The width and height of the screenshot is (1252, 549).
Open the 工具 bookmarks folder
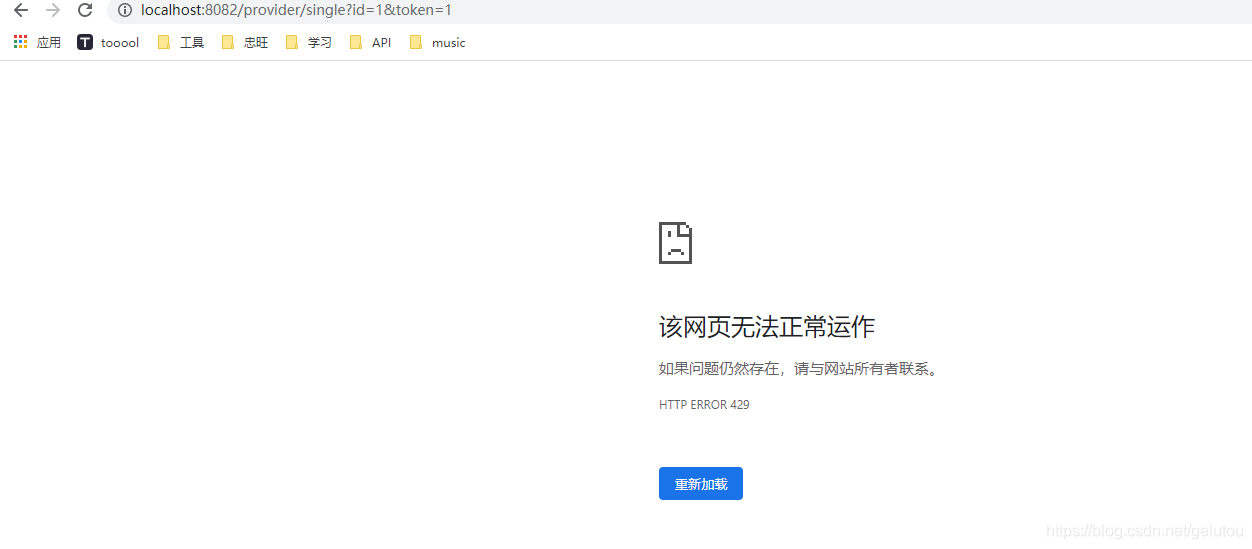click(x=181, y=42)
